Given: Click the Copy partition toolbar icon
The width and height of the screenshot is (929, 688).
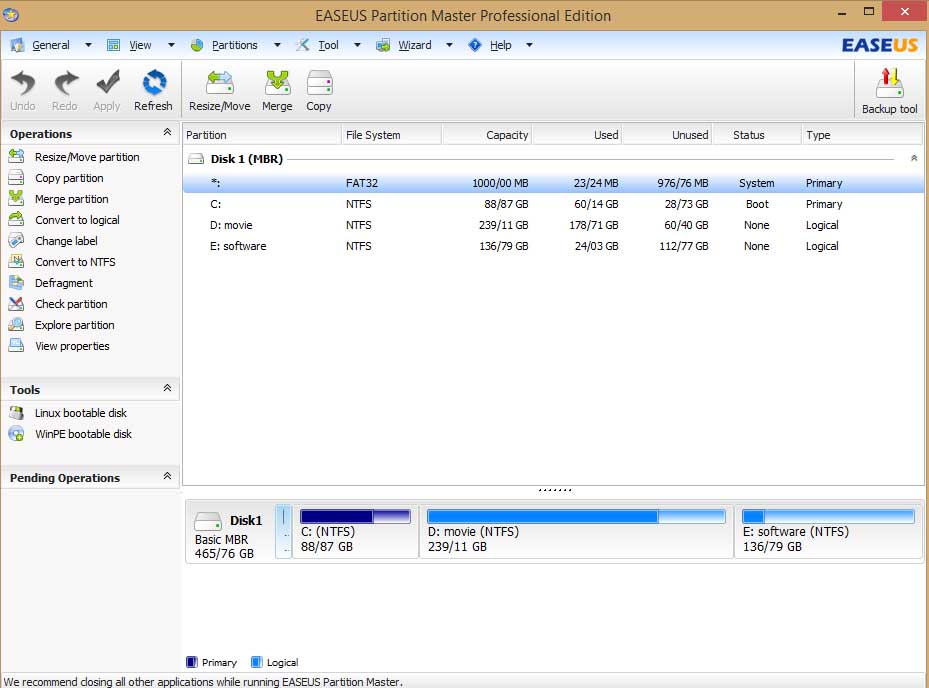Looking at the screenshot, I should [x=319, y=84].
